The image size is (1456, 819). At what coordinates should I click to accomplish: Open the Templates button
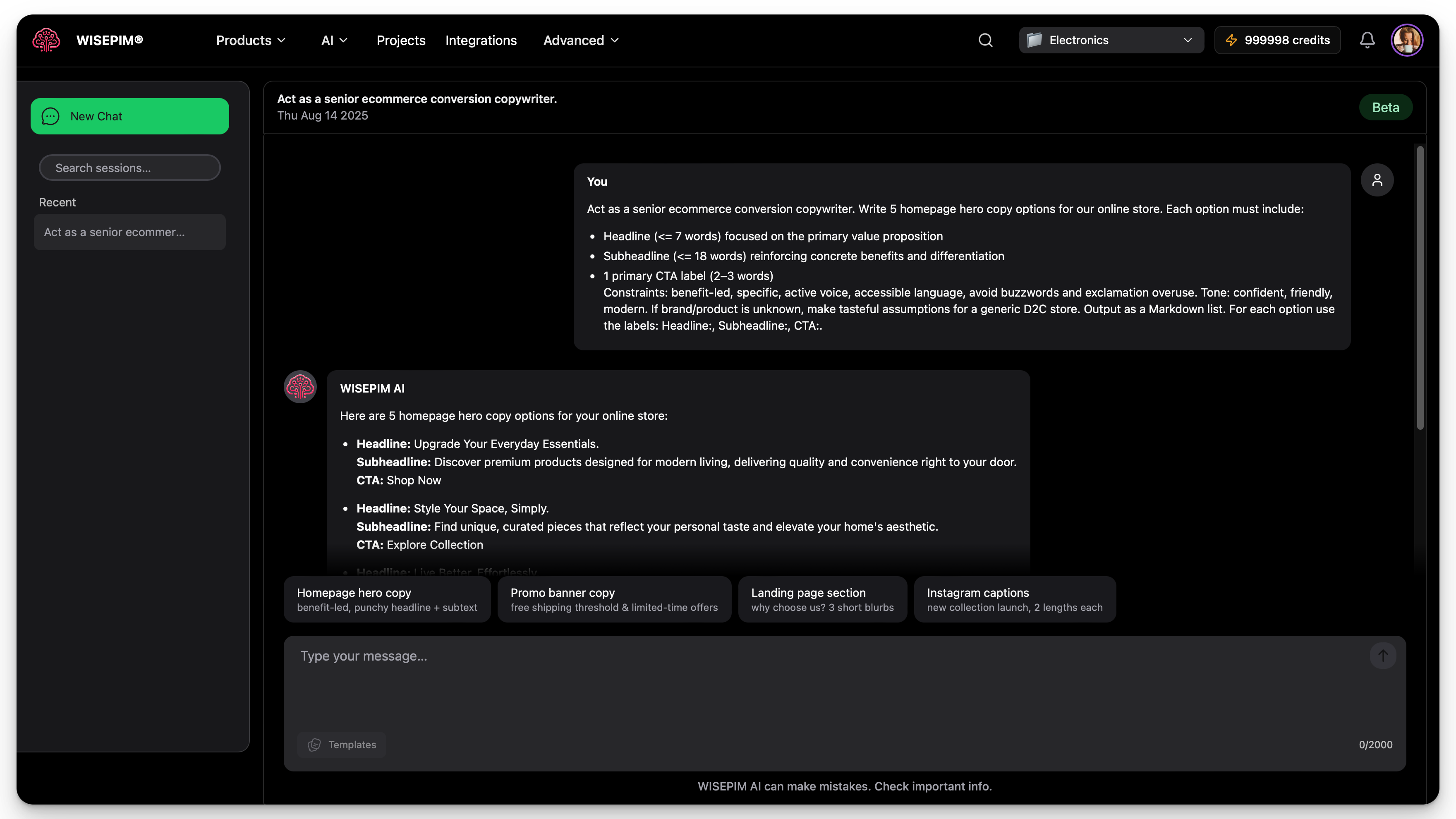341,745
